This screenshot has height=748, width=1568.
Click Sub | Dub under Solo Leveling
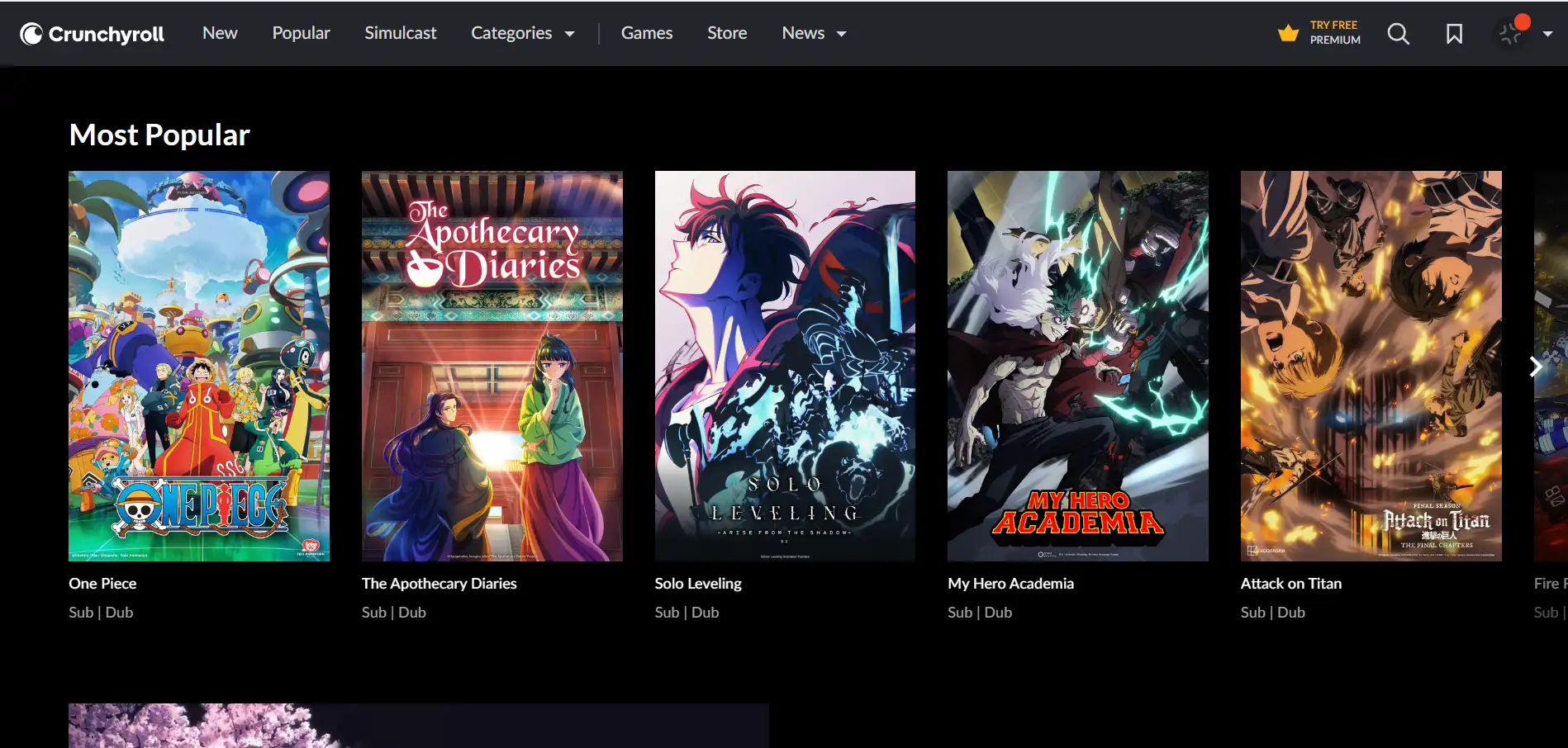click(x=687, y=613)
